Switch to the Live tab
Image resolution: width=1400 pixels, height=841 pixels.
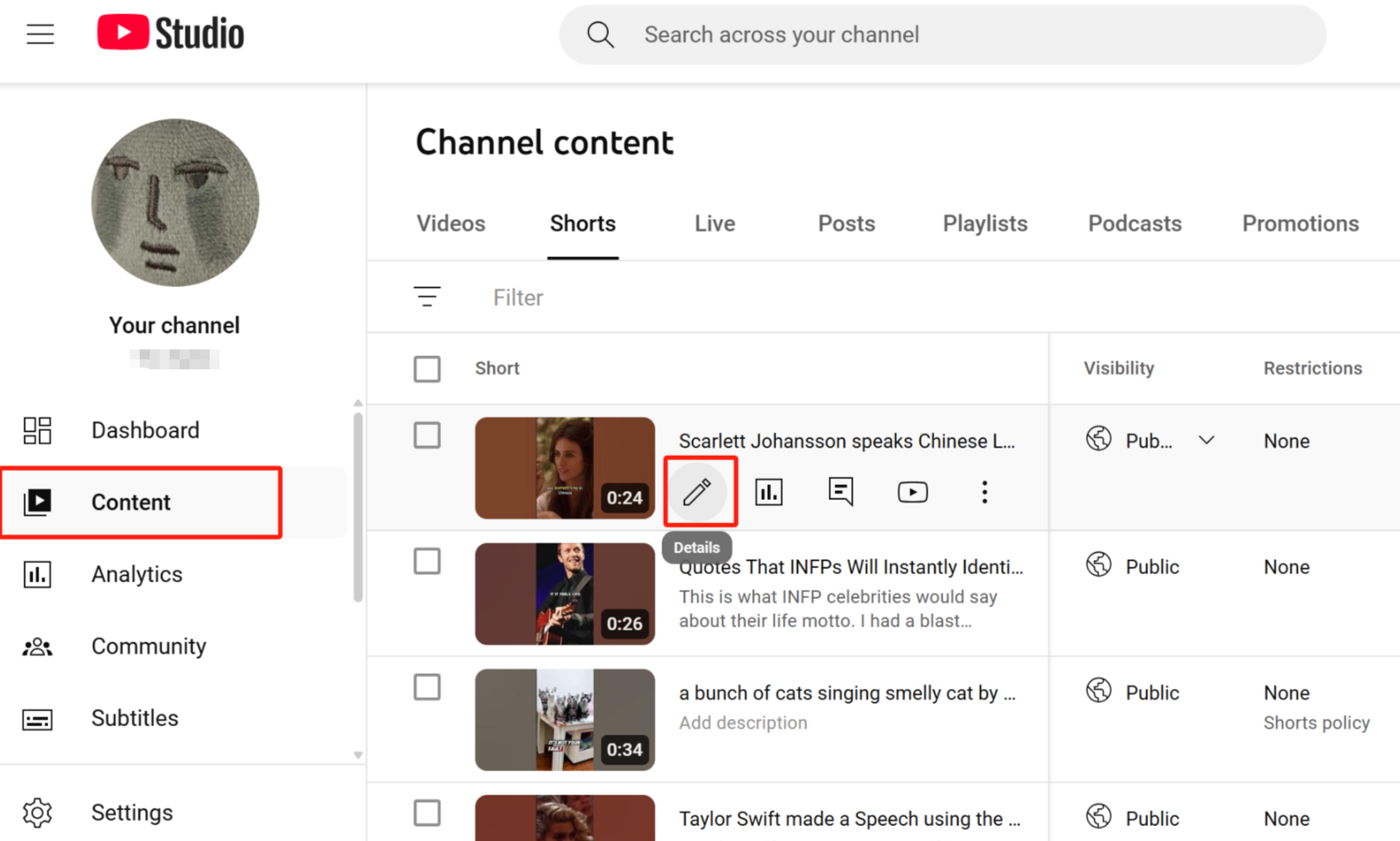tap(715, 224)
